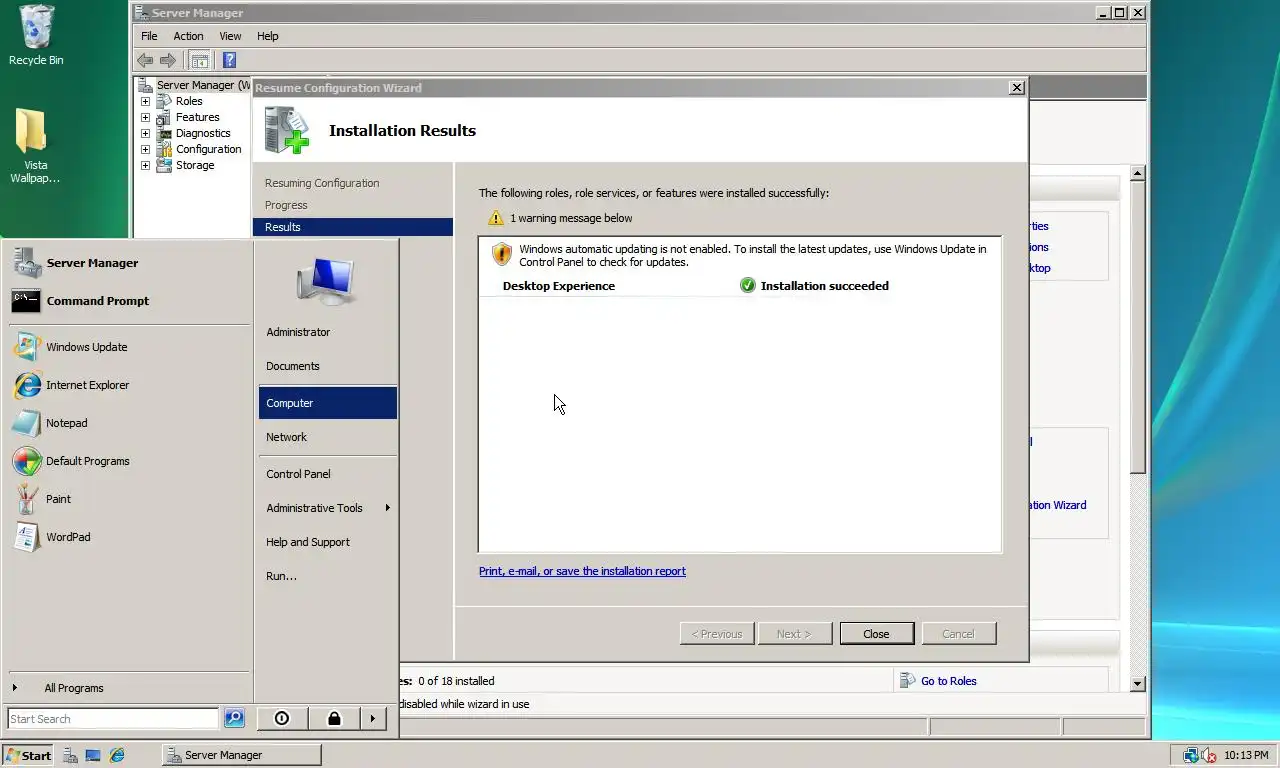Click the network tray icon
Image resolution: width=1280 pixels, height=768 pixels.
(1191, 755)
